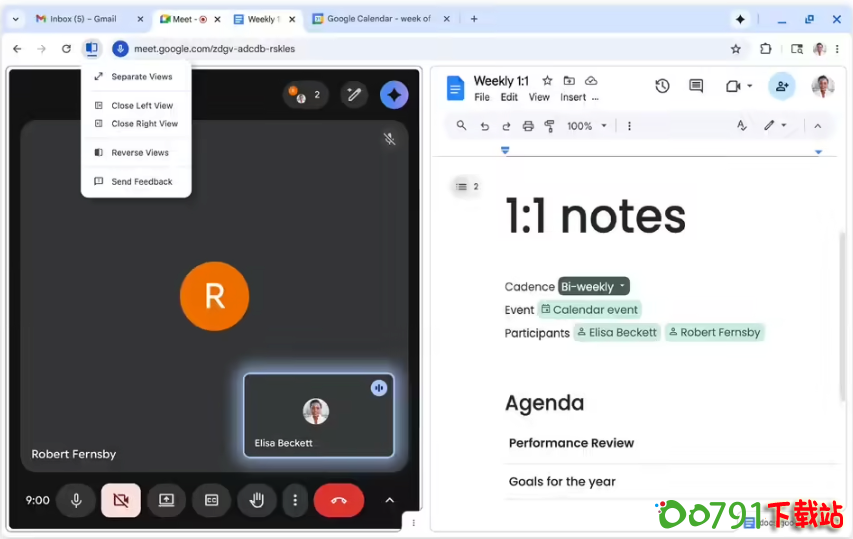Viewport: 853px width, 539px height.
Task: Select Reverse Views from split menu
Action: [x=139, y=153]
